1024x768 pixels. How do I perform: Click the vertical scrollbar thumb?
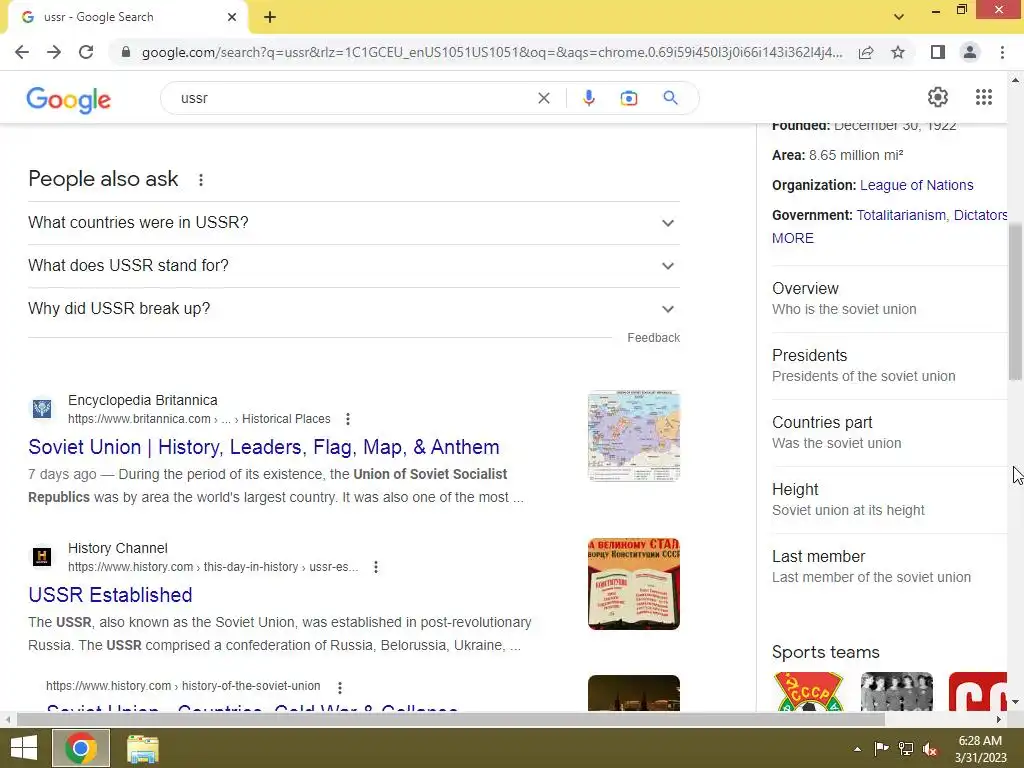(x=1015, y=301)
